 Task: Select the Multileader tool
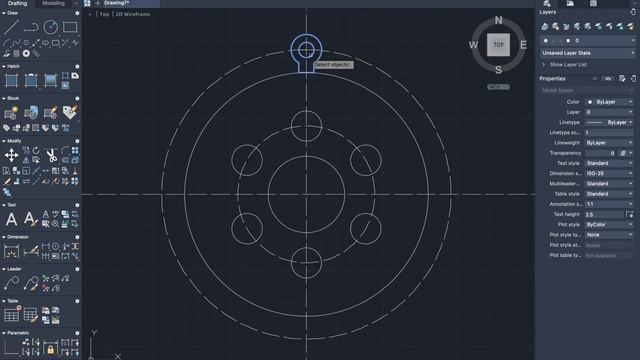click(11, 283)
